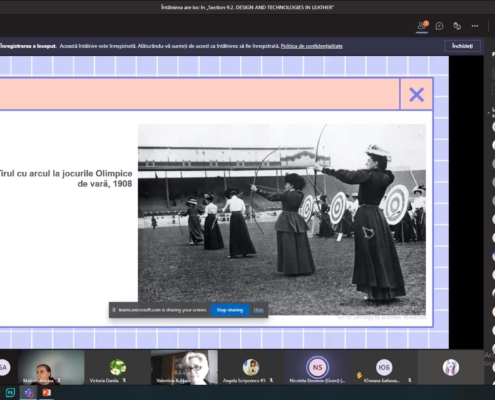
Task: Select the archery 1908 photo on slide
Action: point(282,219)
